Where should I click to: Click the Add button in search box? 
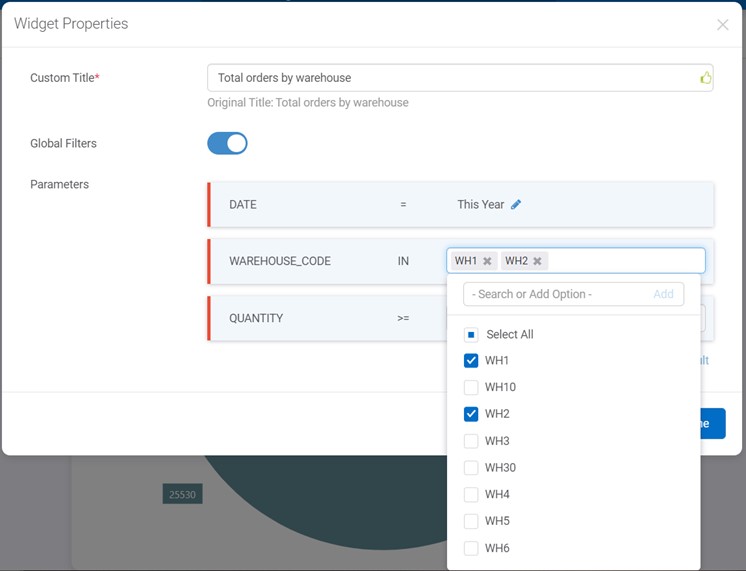[x=663, y=294]
